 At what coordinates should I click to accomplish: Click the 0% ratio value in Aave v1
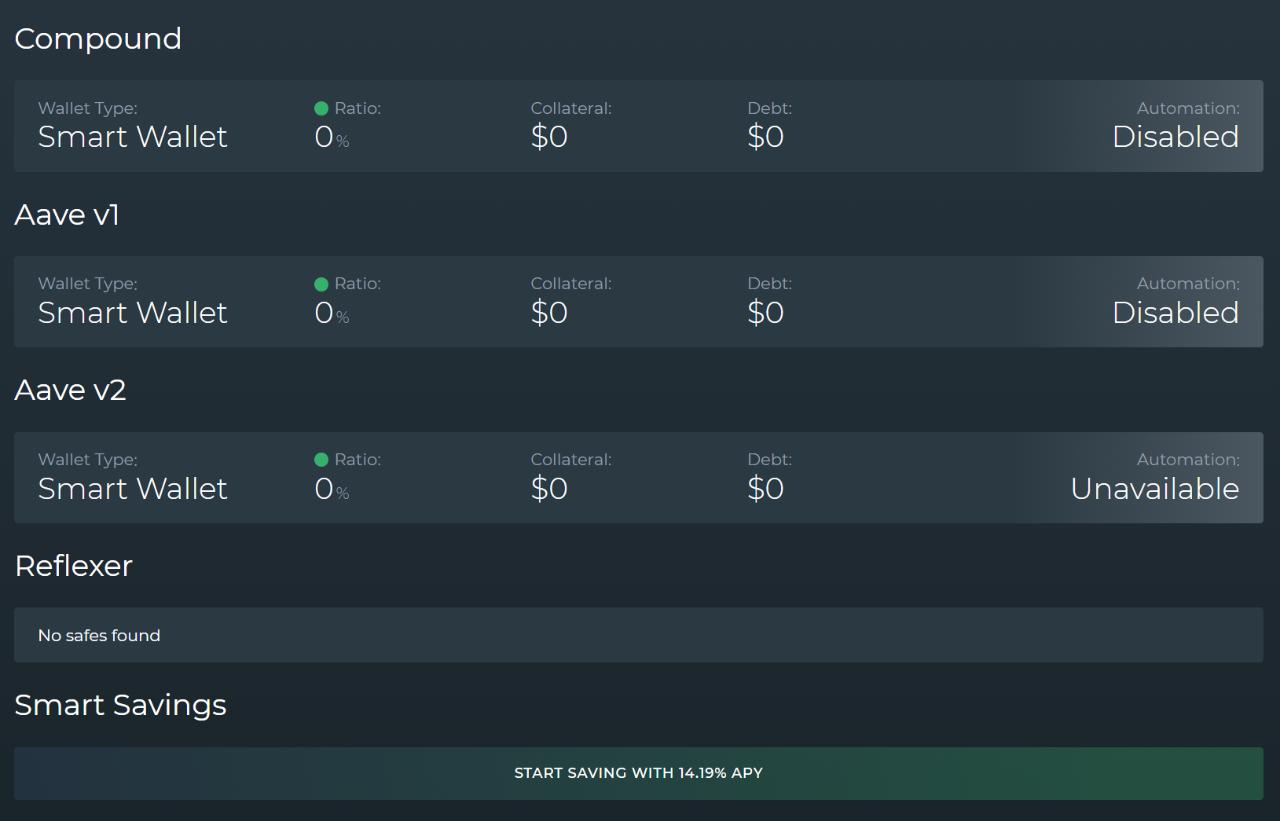pos(331,313)
